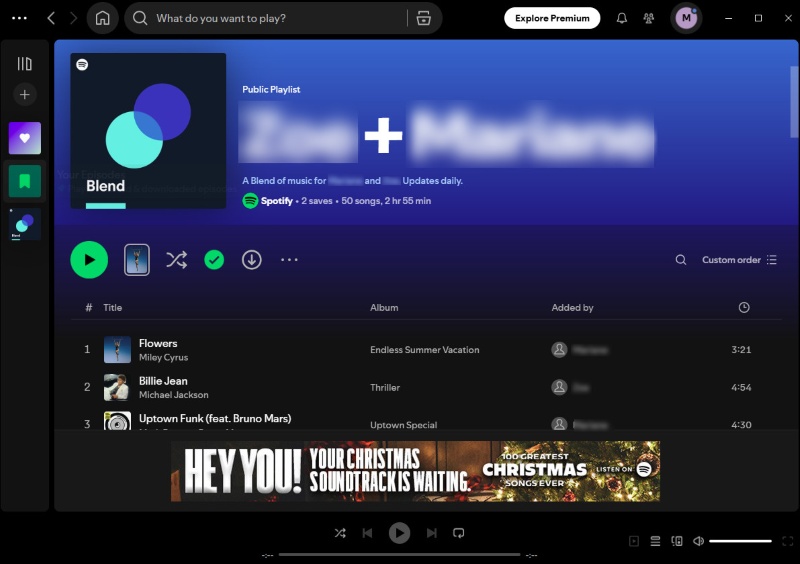Download the playlist
Viewport: 800px width, 564px height.
[252, 260]
